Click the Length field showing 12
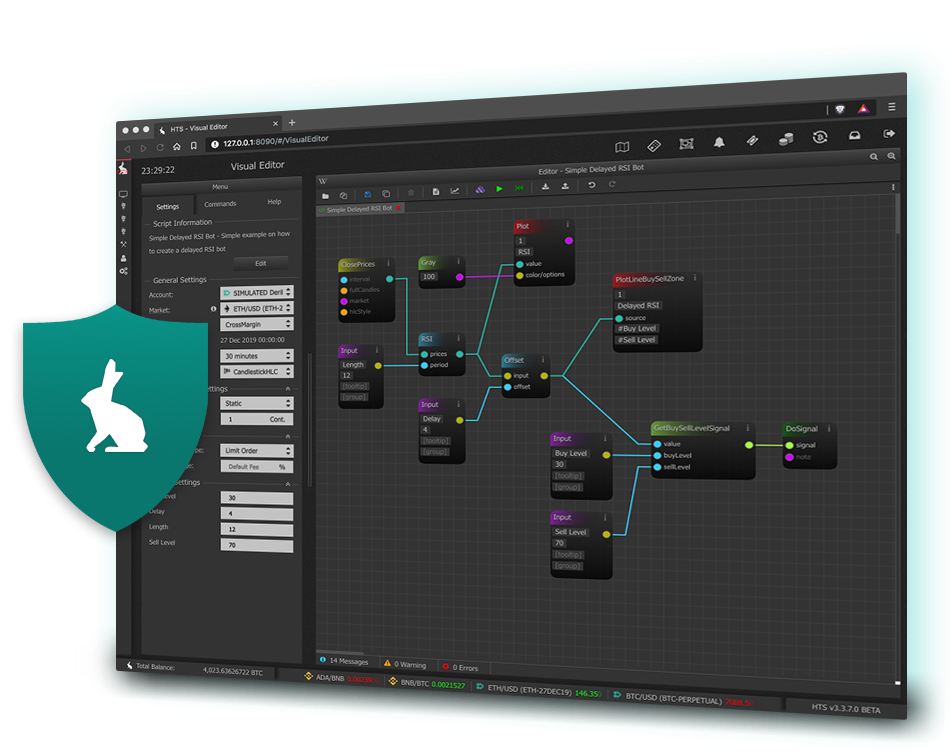Screen dimensions: 950x756 coord(257,529)
